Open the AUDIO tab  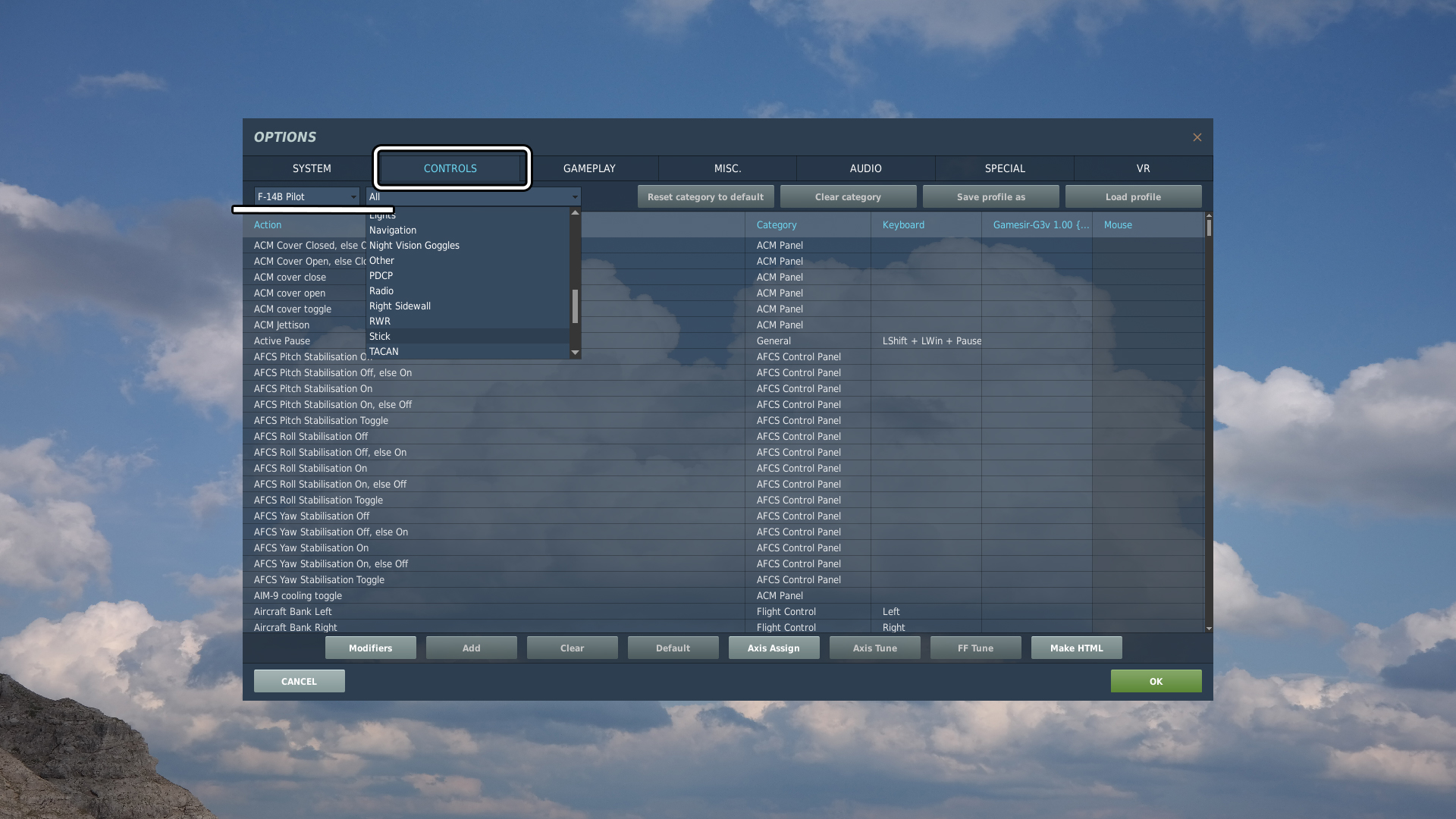point(865,168)
